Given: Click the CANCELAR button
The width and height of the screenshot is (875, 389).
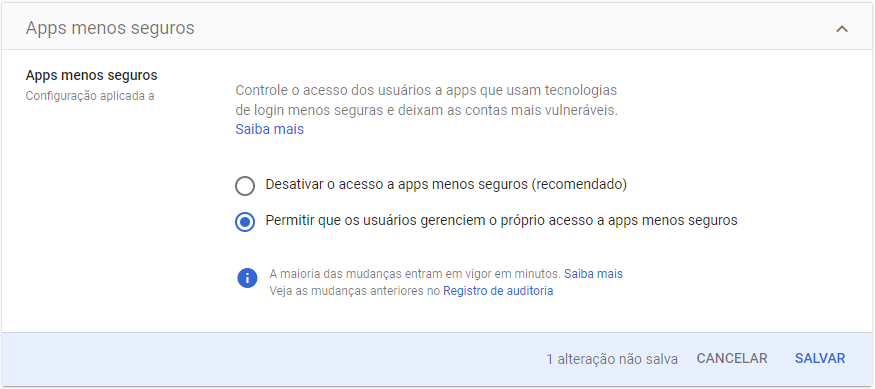Looking at the screenshot, I should point(732,358).
